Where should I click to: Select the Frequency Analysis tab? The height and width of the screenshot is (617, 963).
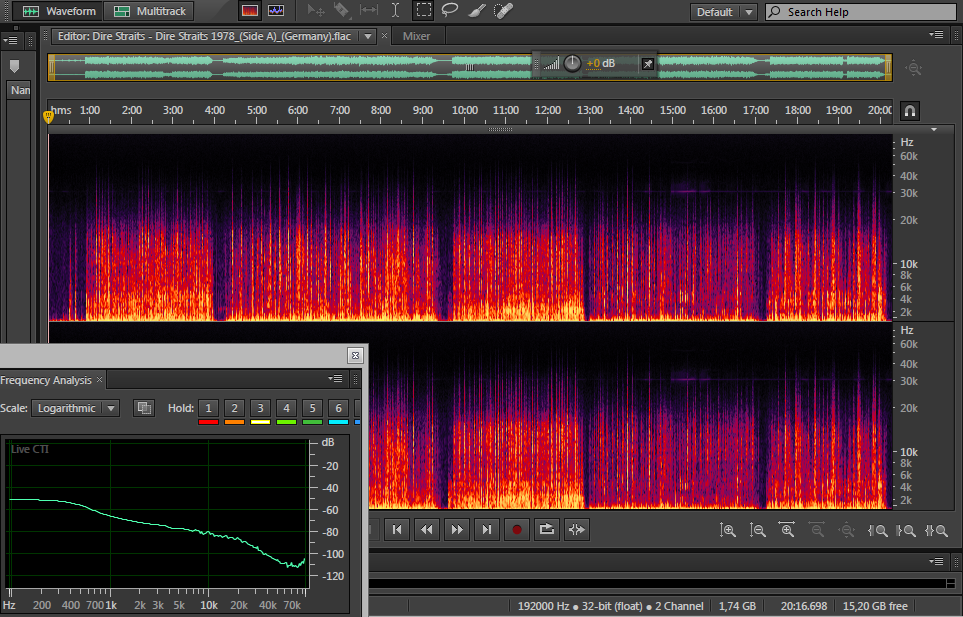point(46,380)
